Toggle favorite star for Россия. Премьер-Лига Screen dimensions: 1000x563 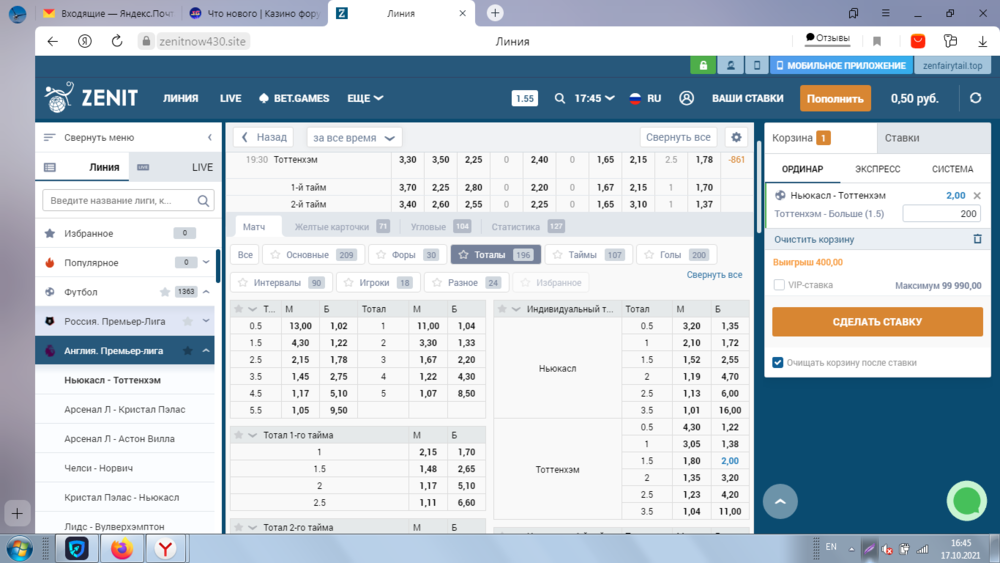(x=188, y=321)
